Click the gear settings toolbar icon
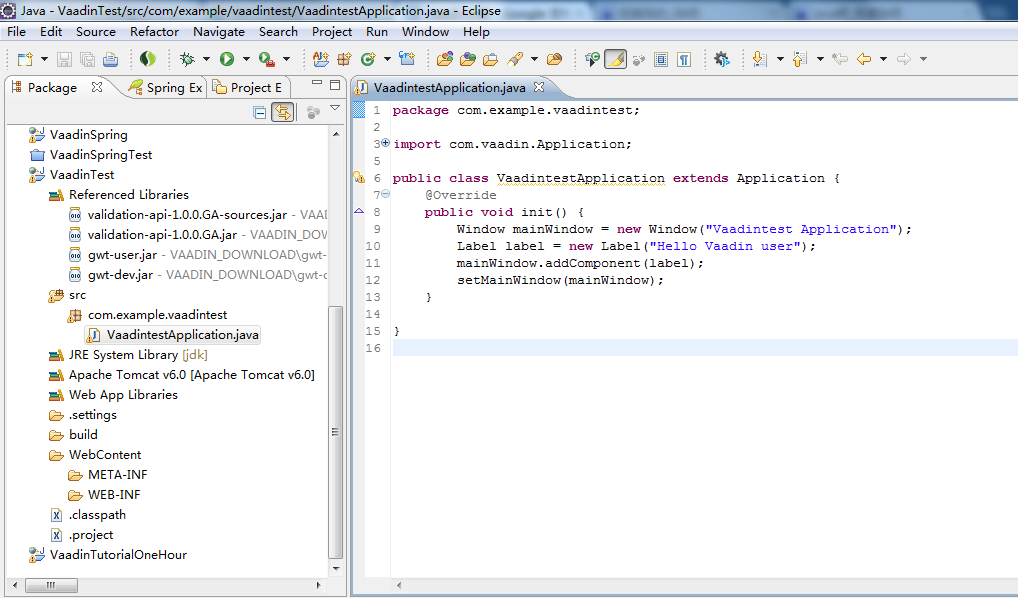The height and width of the screenshot is (598, 1018). click(x=721, y=59)
